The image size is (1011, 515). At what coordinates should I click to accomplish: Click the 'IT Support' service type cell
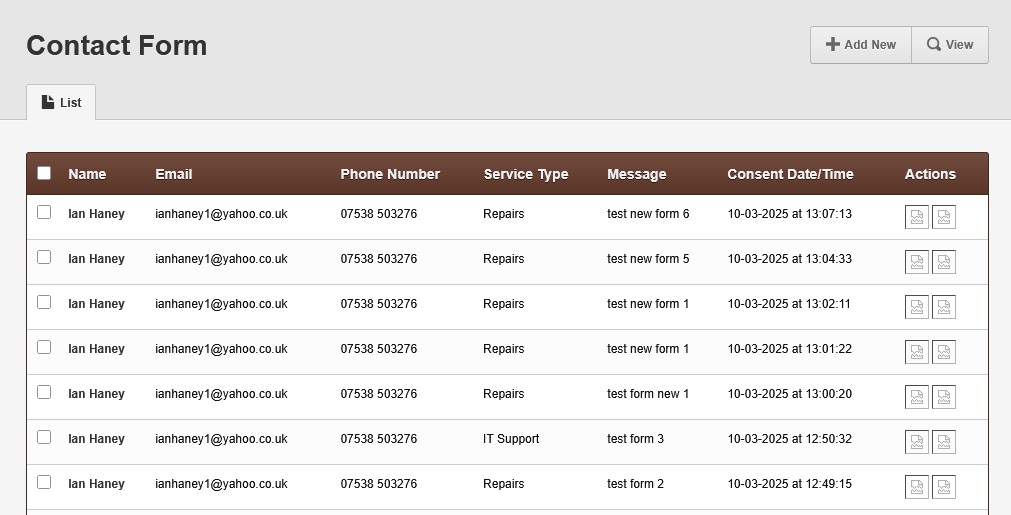pos(511,440)
